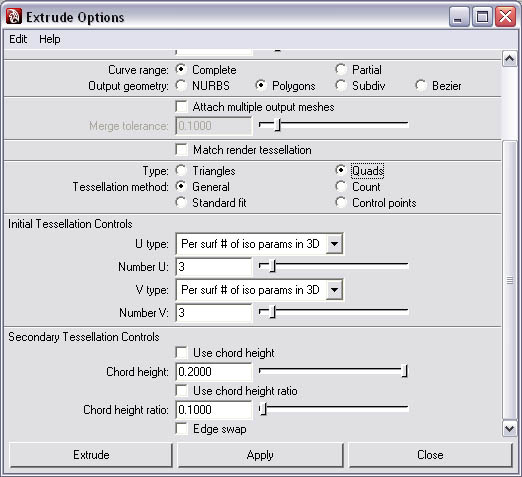Click the Merge tolerance slider

(334, 125)
